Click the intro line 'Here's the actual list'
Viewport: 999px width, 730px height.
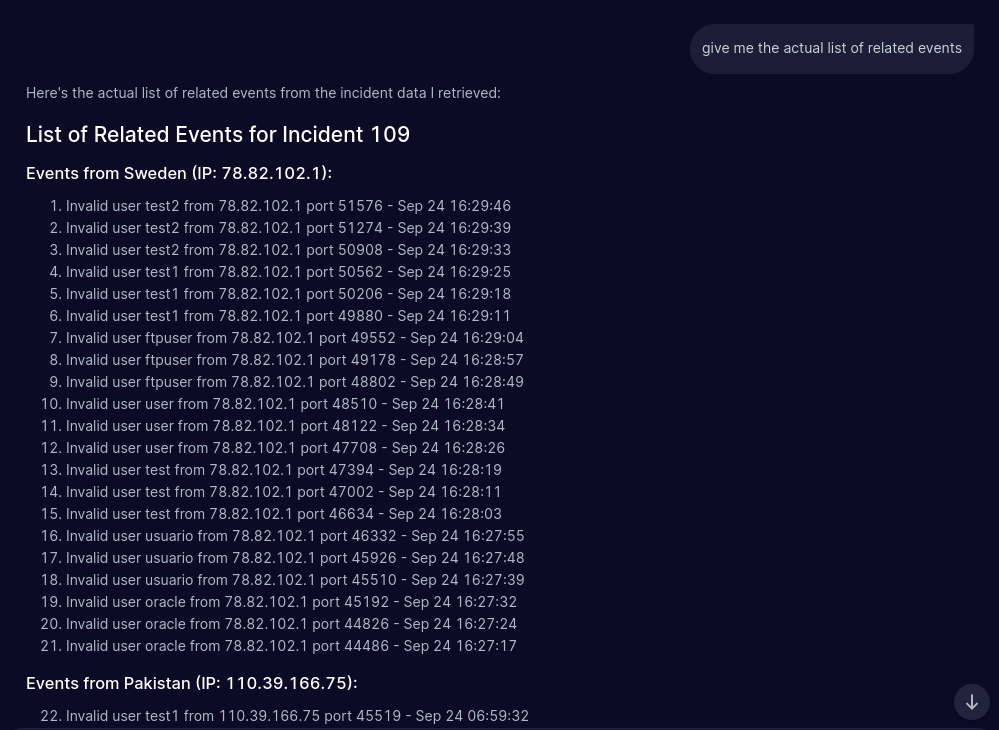(x=263, y=93)
